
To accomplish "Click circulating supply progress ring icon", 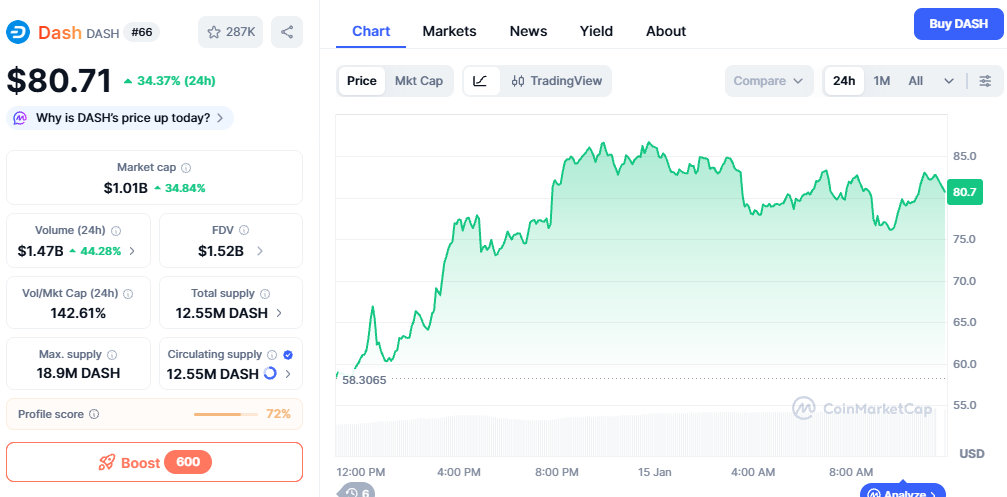I will click(270, 373).
